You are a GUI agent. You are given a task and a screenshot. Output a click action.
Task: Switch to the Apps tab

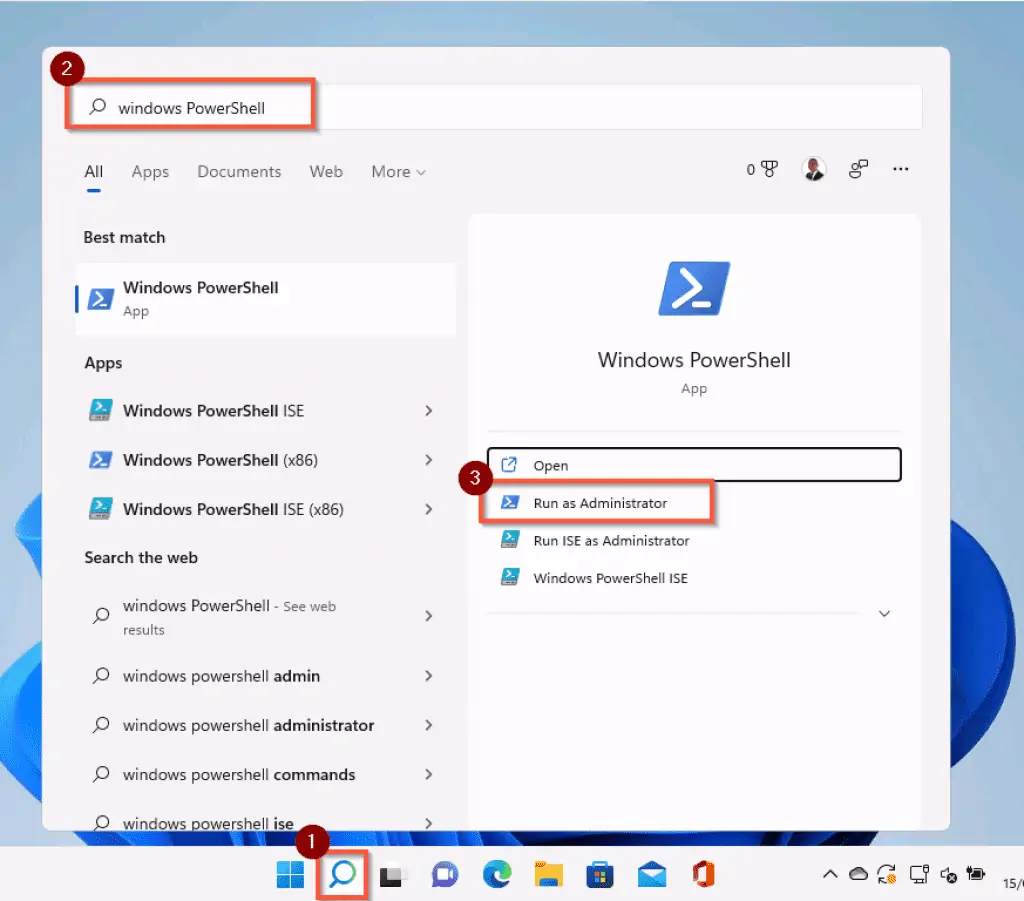[150, 172]
